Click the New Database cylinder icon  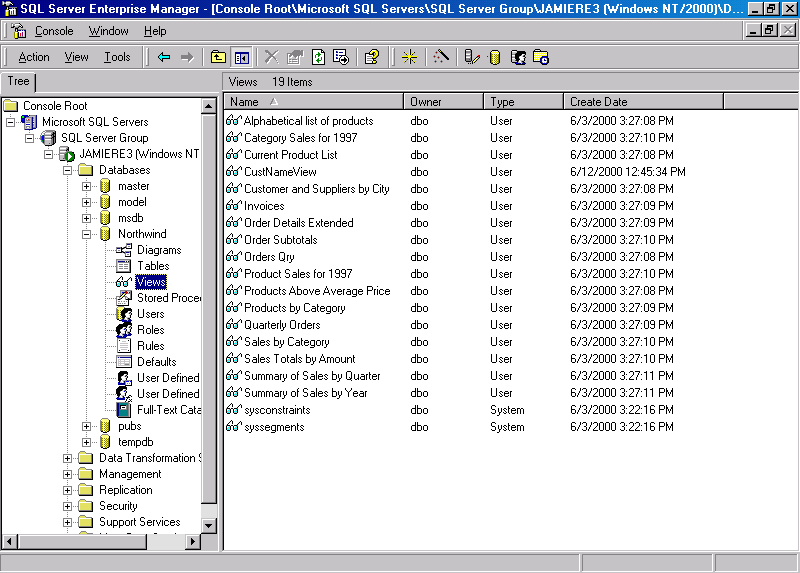[494, 57]
